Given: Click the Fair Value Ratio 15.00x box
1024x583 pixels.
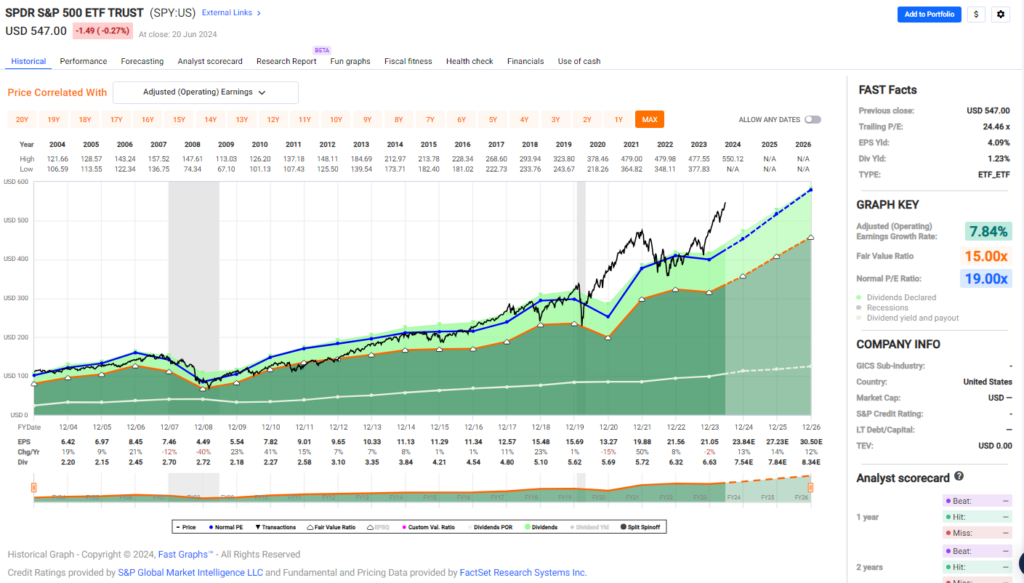Looking at the screenshot, I should 985,255.
